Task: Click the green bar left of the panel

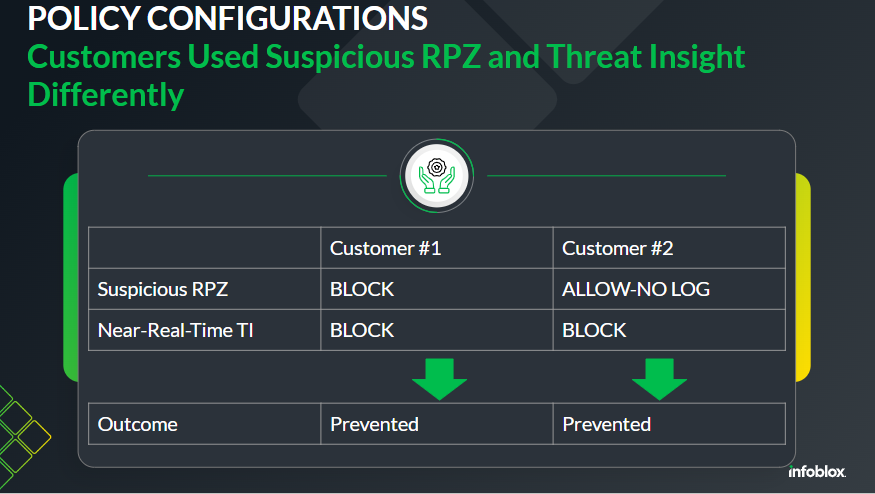Action: pos(70,277)
